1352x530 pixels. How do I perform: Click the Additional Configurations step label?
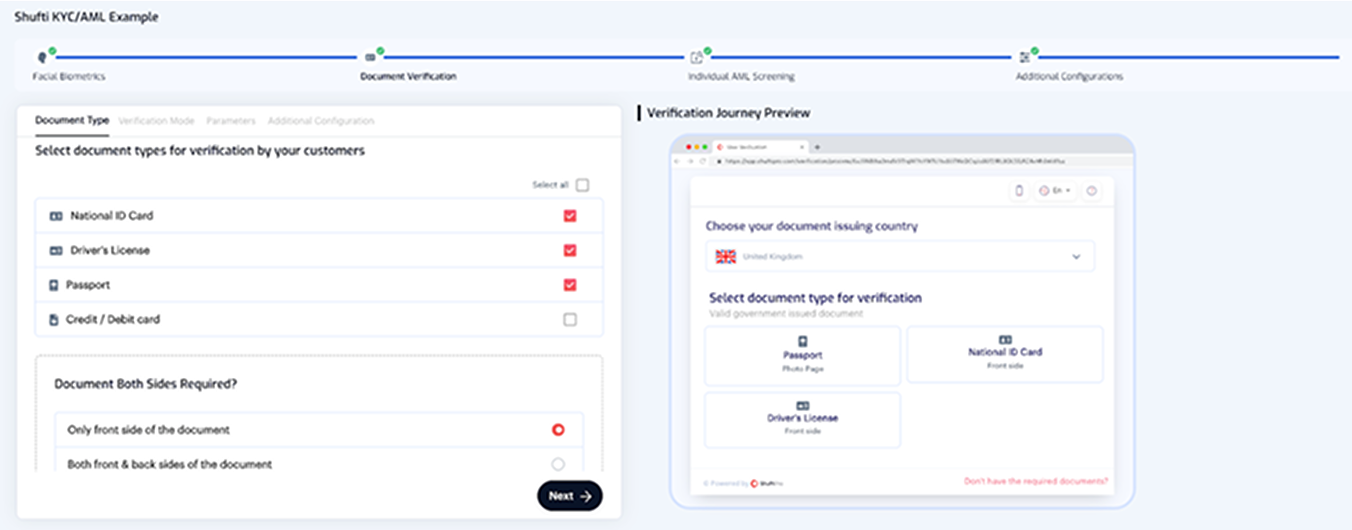(1069, 76)
